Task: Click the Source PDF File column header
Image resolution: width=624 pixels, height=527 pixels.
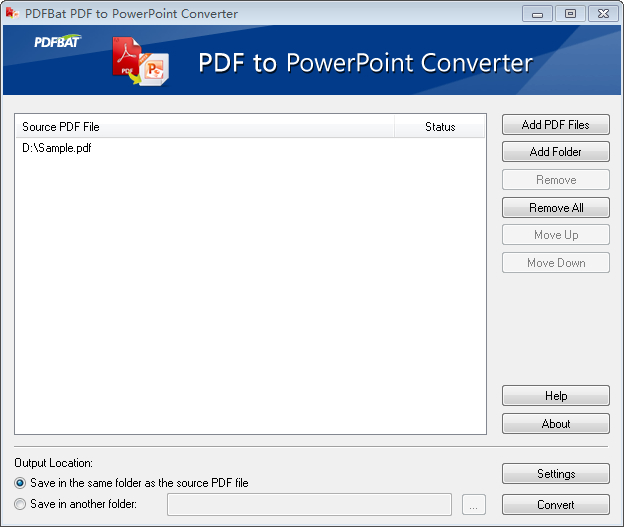Action: click(205, 127)
